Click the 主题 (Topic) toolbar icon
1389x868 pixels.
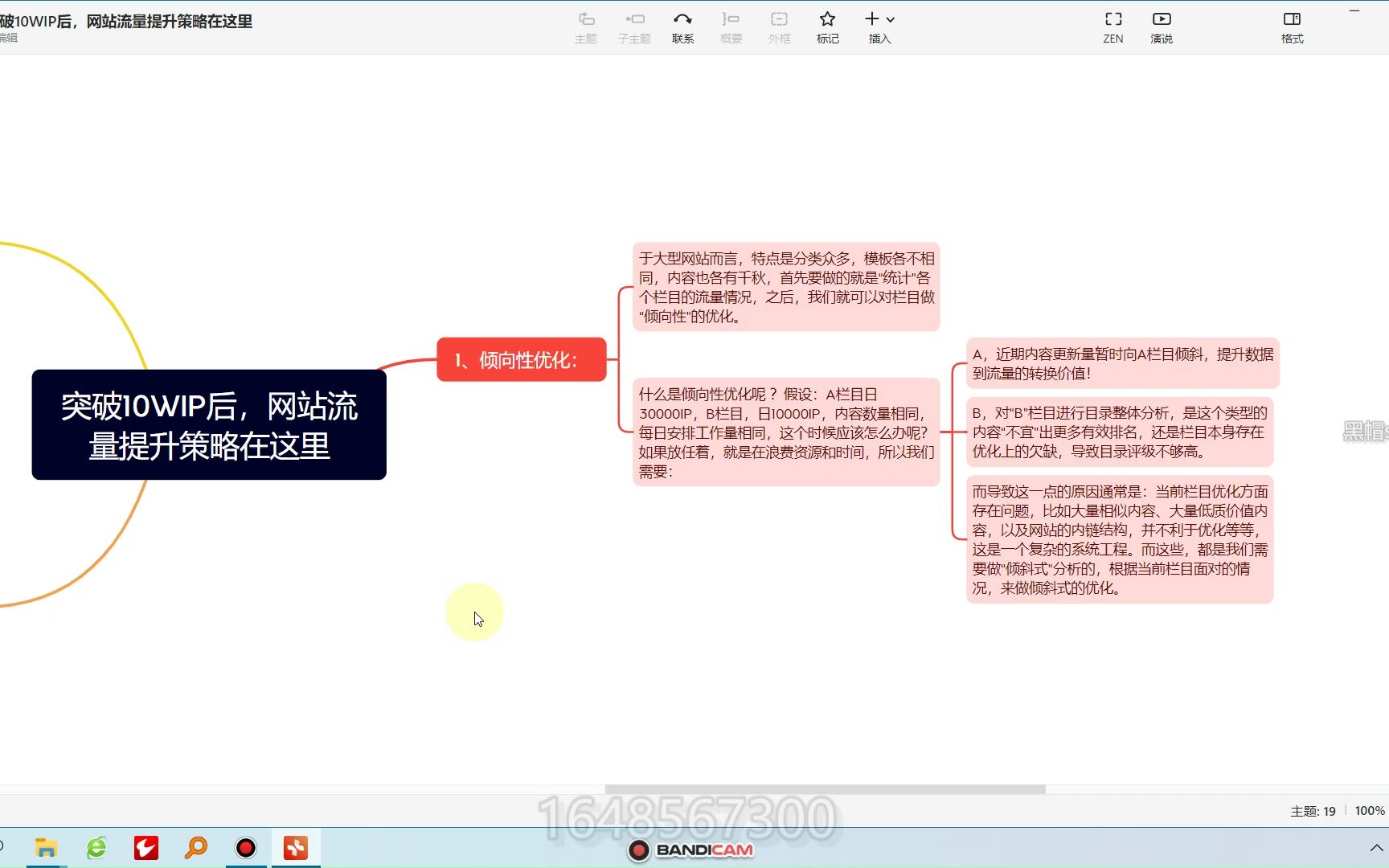(x=586, y=27)
